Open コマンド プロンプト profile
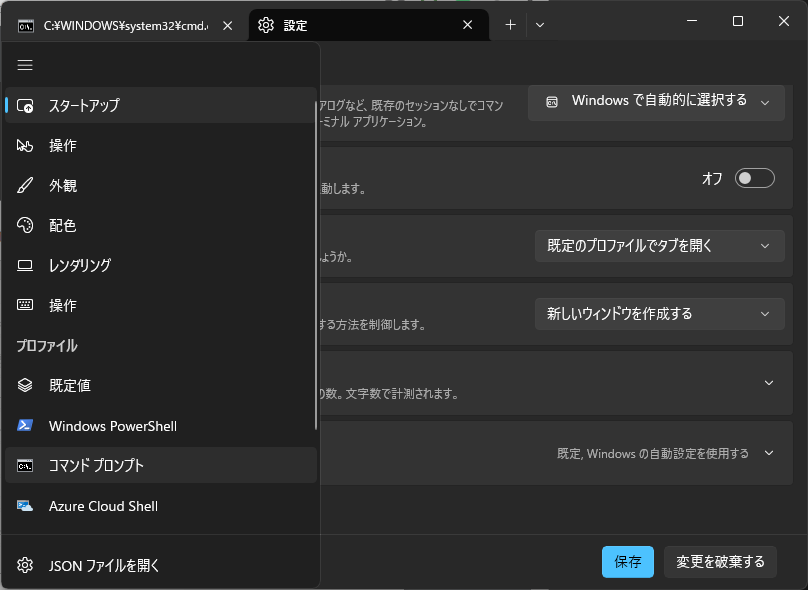 point(161,465)
